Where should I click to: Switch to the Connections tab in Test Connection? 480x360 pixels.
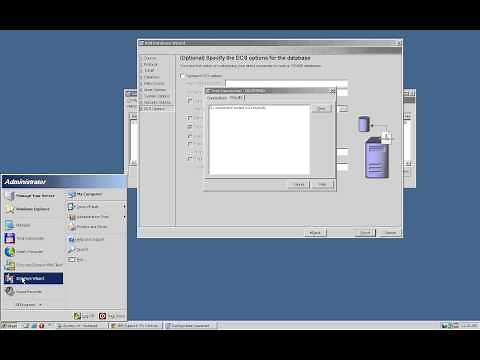click(217, 98)
